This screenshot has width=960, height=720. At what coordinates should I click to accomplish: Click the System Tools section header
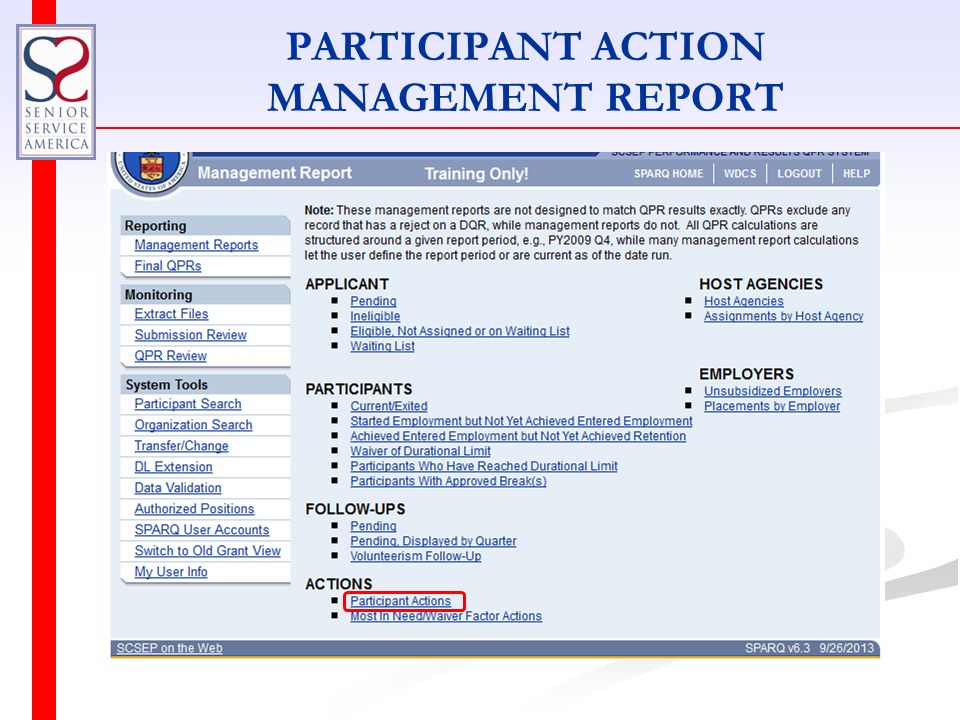(x=205, y=384)
